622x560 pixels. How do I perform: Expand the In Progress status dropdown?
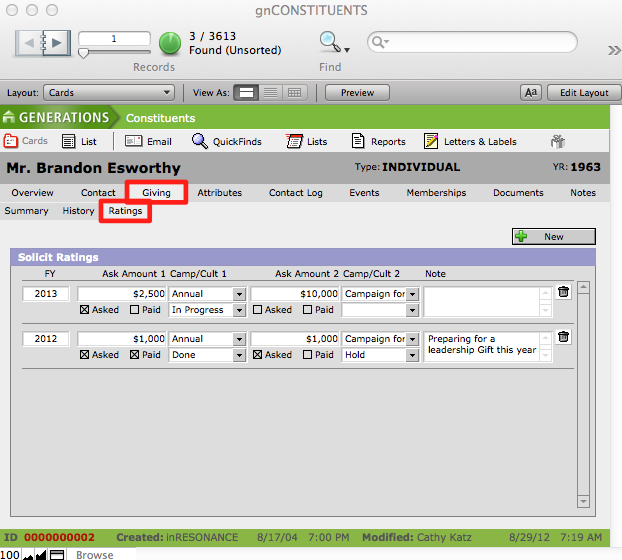239,310
